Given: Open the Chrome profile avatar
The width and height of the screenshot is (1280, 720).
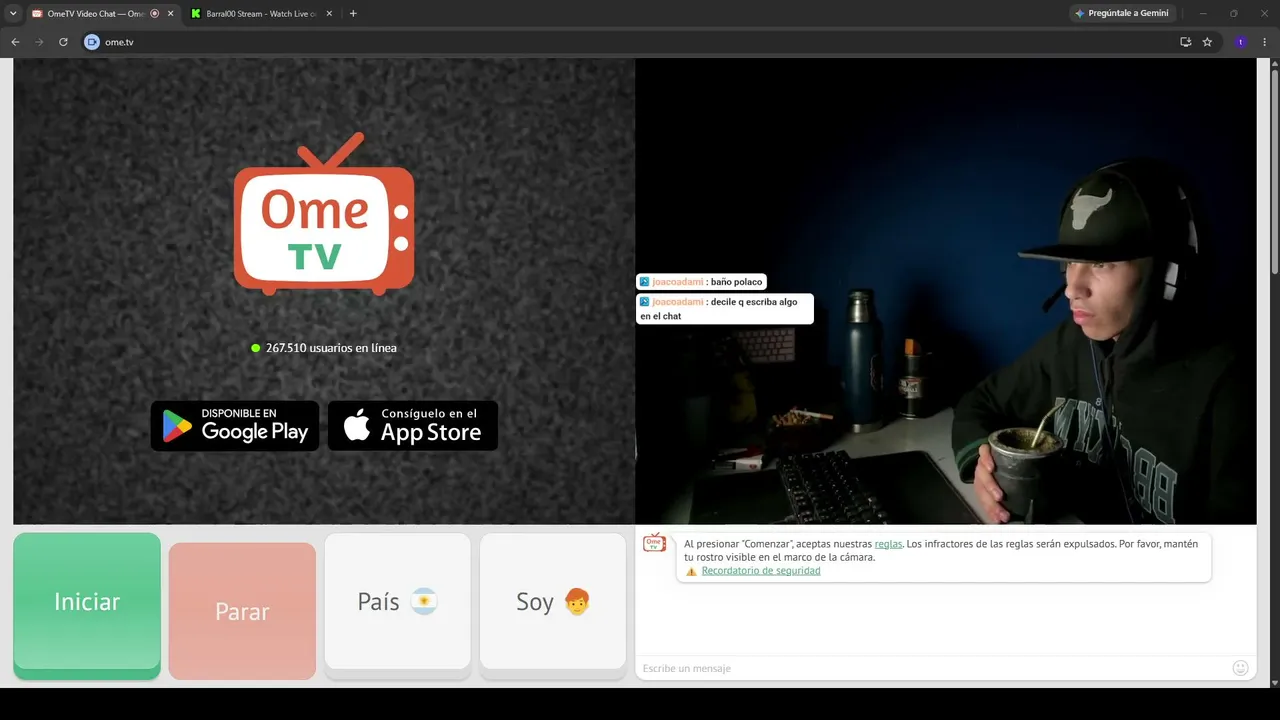Looking at the screenshot, I should [1241, 42].
